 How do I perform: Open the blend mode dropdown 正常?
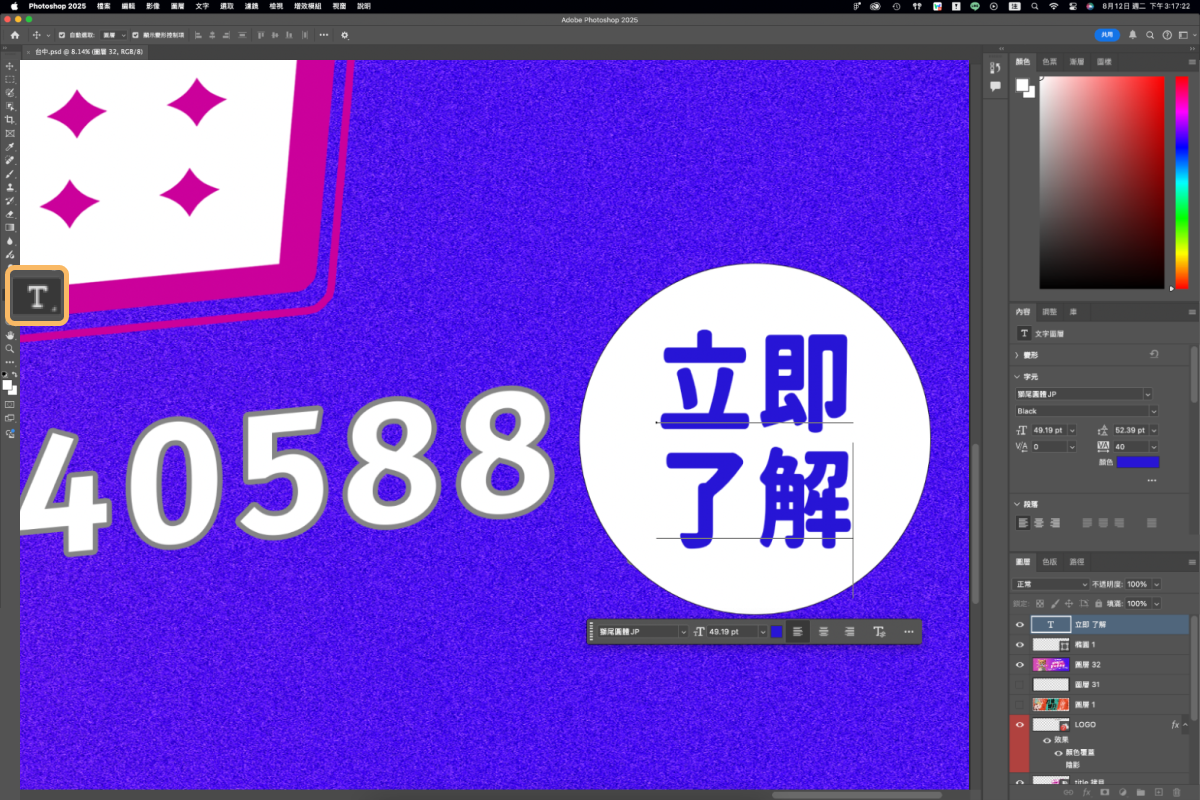1051,584
